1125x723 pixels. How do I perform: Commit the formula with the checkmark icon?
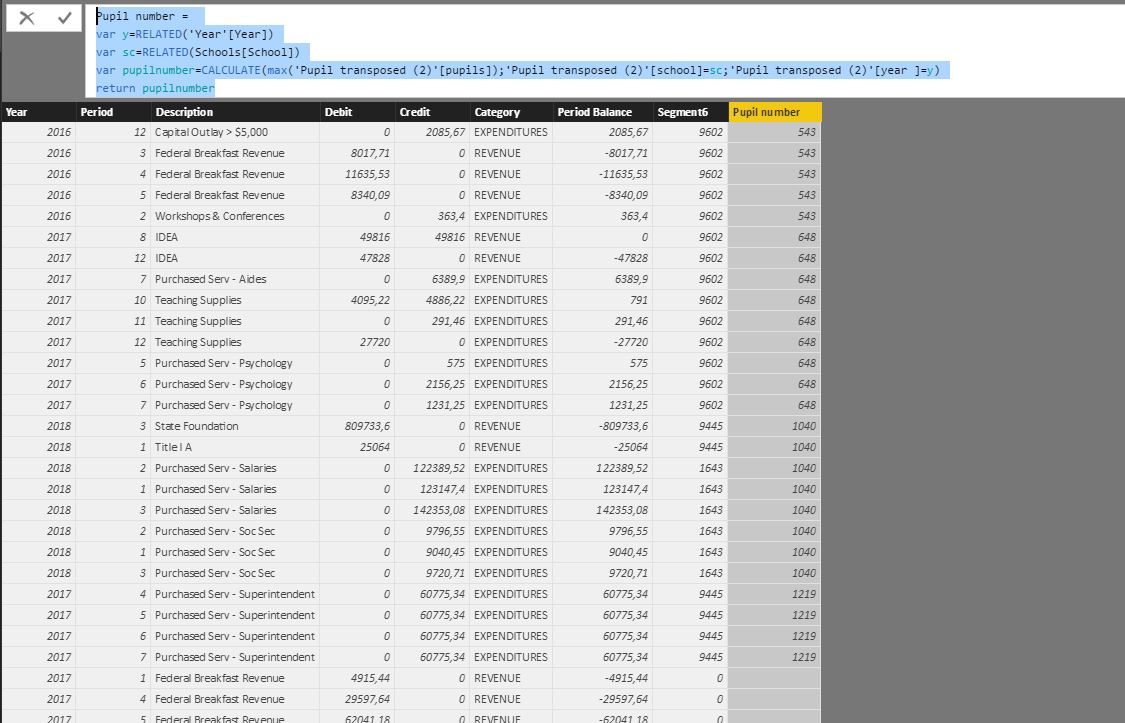(65, 18)
